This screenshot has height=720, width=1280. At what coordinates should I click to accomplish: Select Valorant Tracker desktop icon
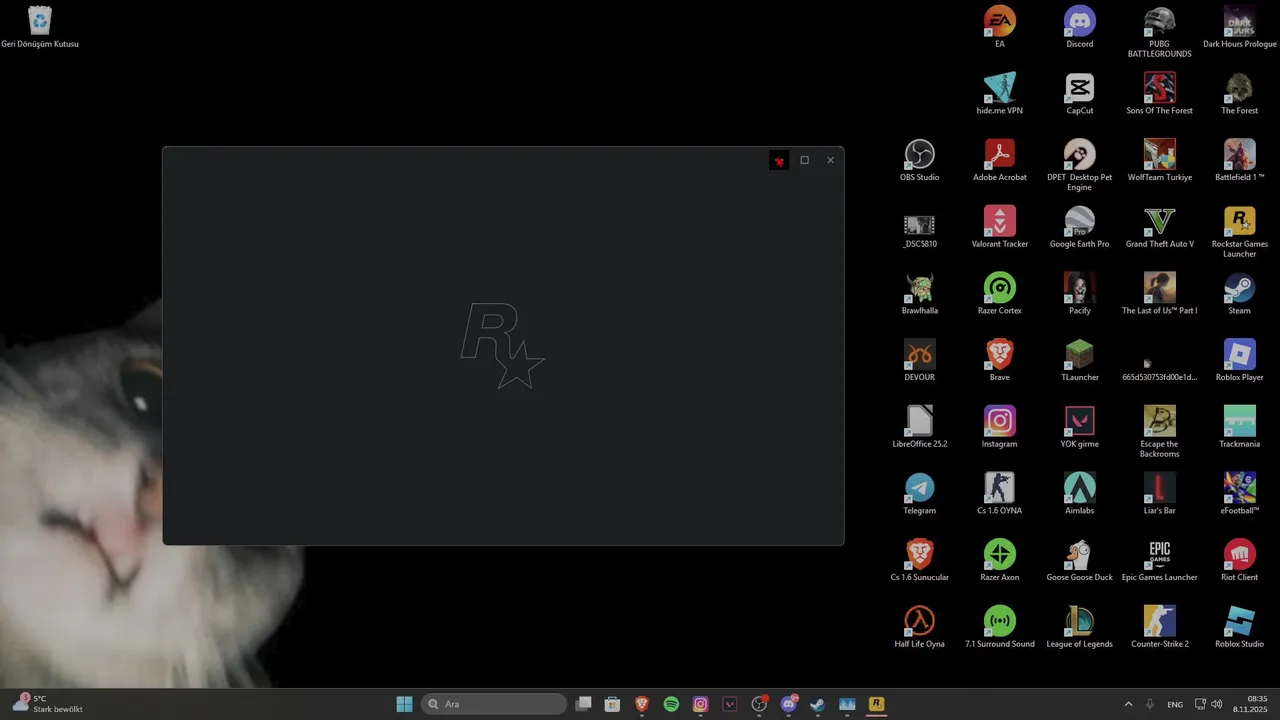point(1000,227)
